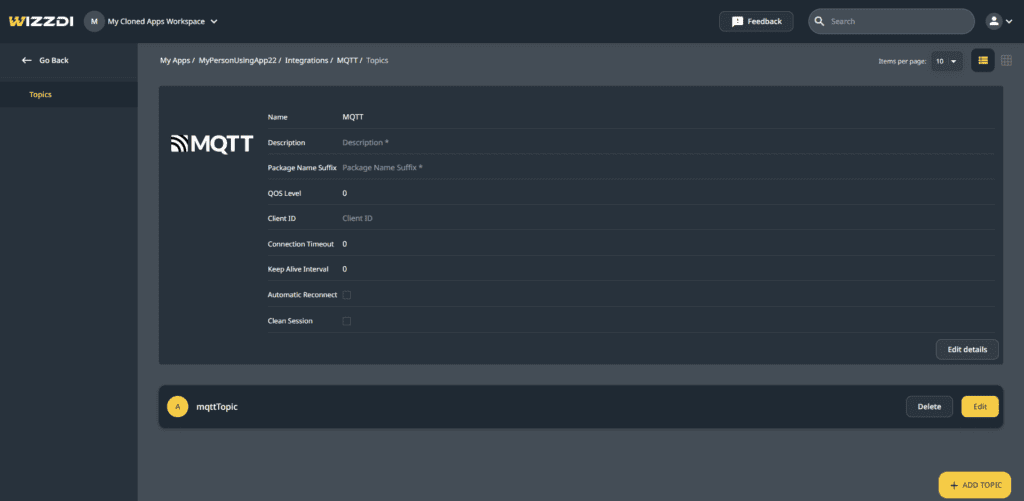
Task: Click the Wizzdi logo
Action: click(39, 21)
